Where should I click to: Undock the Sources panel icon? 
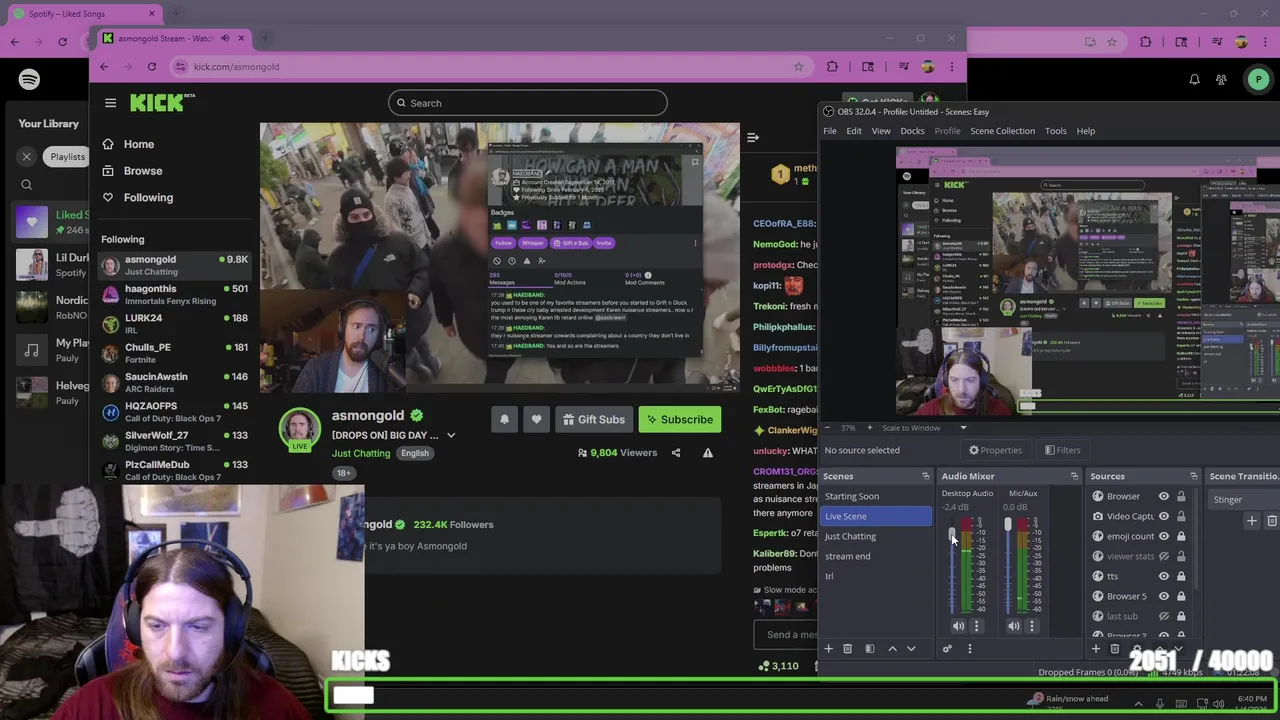point(1193,476)
